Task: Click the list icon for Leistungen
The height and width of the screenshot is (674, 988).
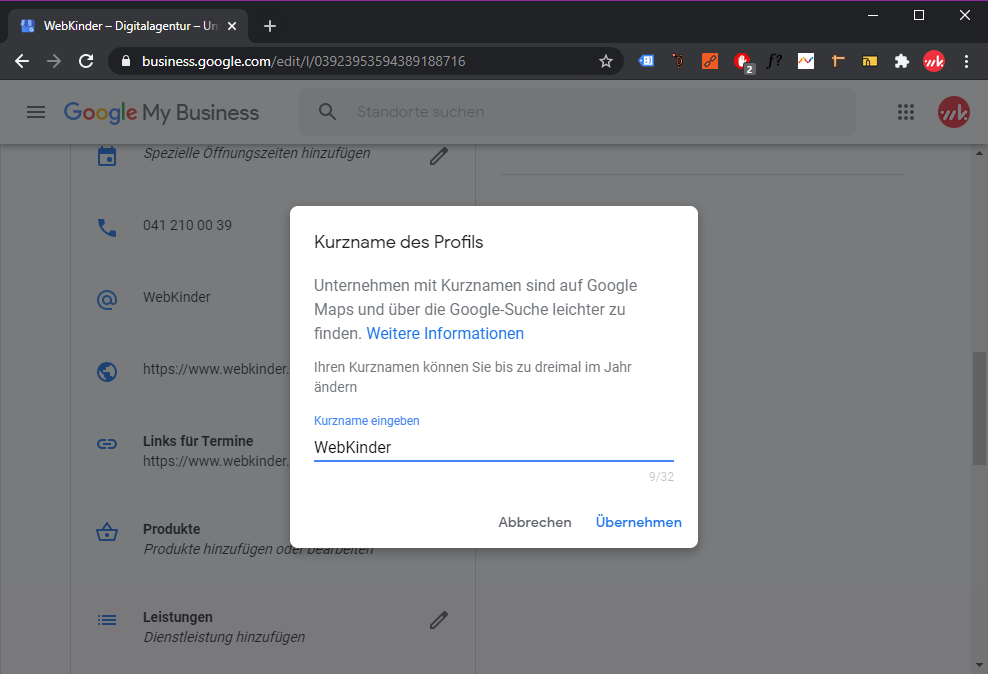Action: coord(107,620)
